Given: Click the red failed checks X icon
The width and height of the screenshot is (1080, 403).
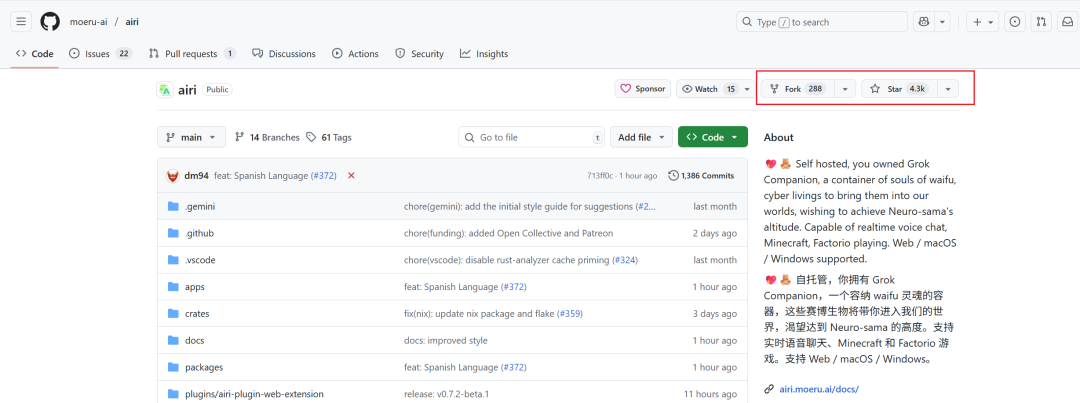Looking at the screenshot, I should pos(351,176).
